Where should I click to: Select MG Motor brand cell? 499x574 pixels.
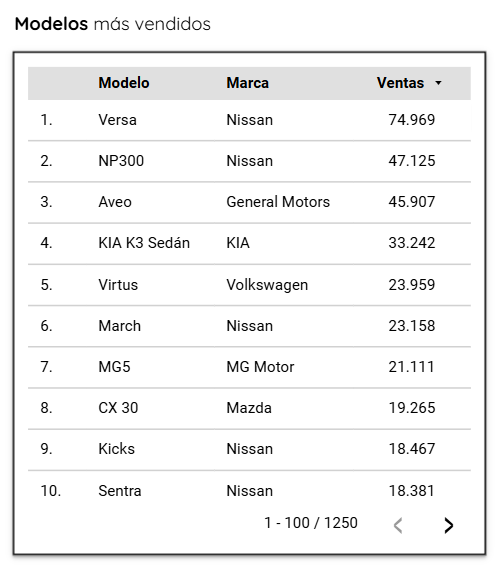[260, 367]
